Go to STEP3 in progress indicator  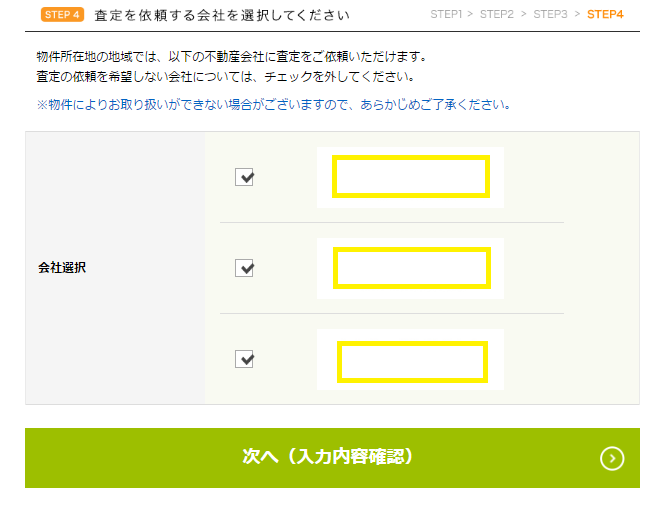coord(550,14)
